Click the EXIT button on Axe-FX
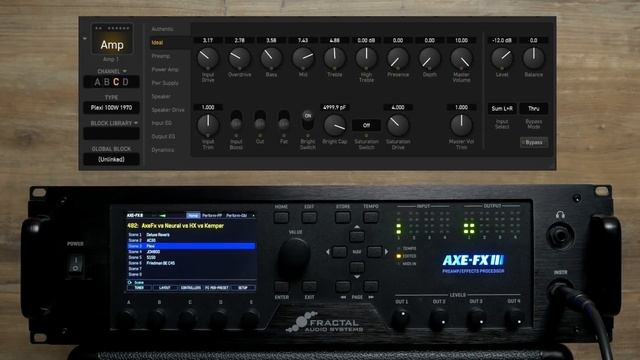The image size is (640, 360). coord(309,287)
